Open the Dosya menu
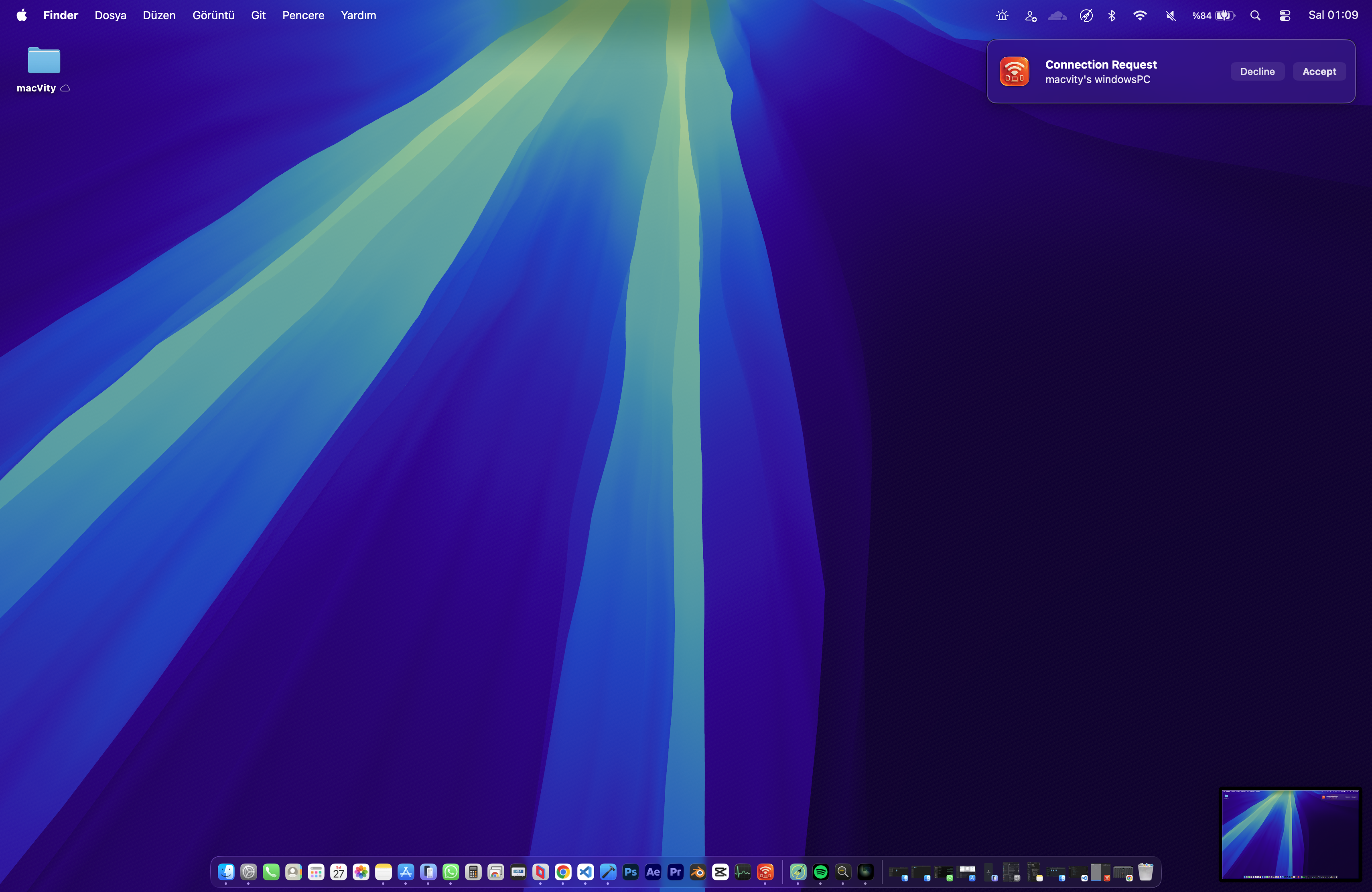The height and width of the screenshot is (892, 1372). pos(110,16)
